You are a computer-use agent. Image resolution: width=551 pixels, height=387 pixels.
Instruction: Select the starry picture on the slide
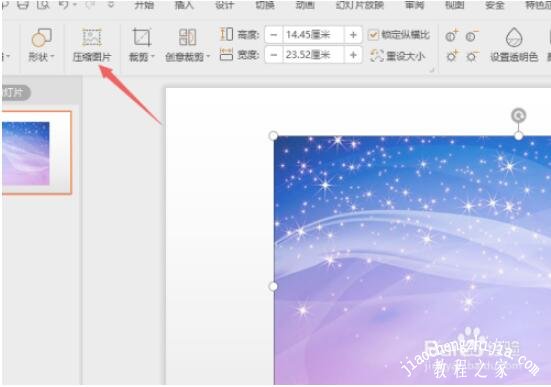coord(412,260)
